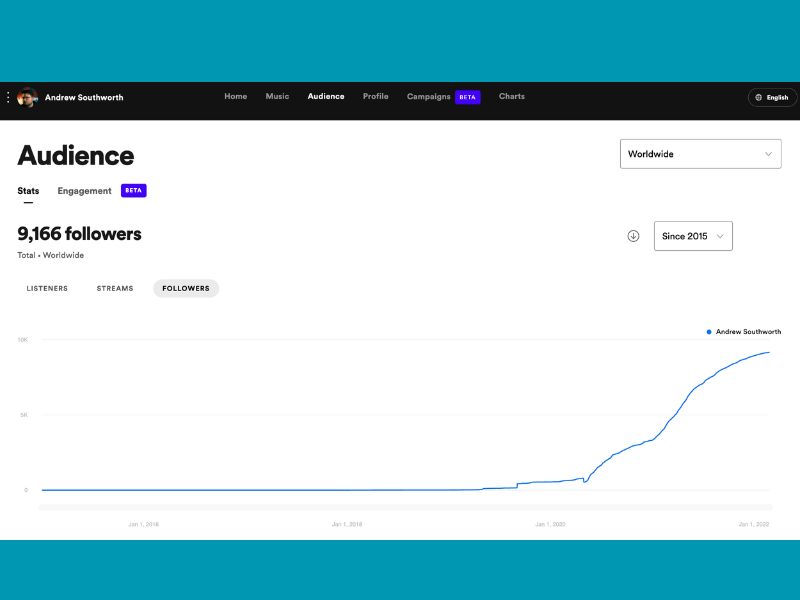The width and height of the screenshot is (800, 600).
Task: Click the Andrew Southworth profile avatar
Action: tap(27, 97)
